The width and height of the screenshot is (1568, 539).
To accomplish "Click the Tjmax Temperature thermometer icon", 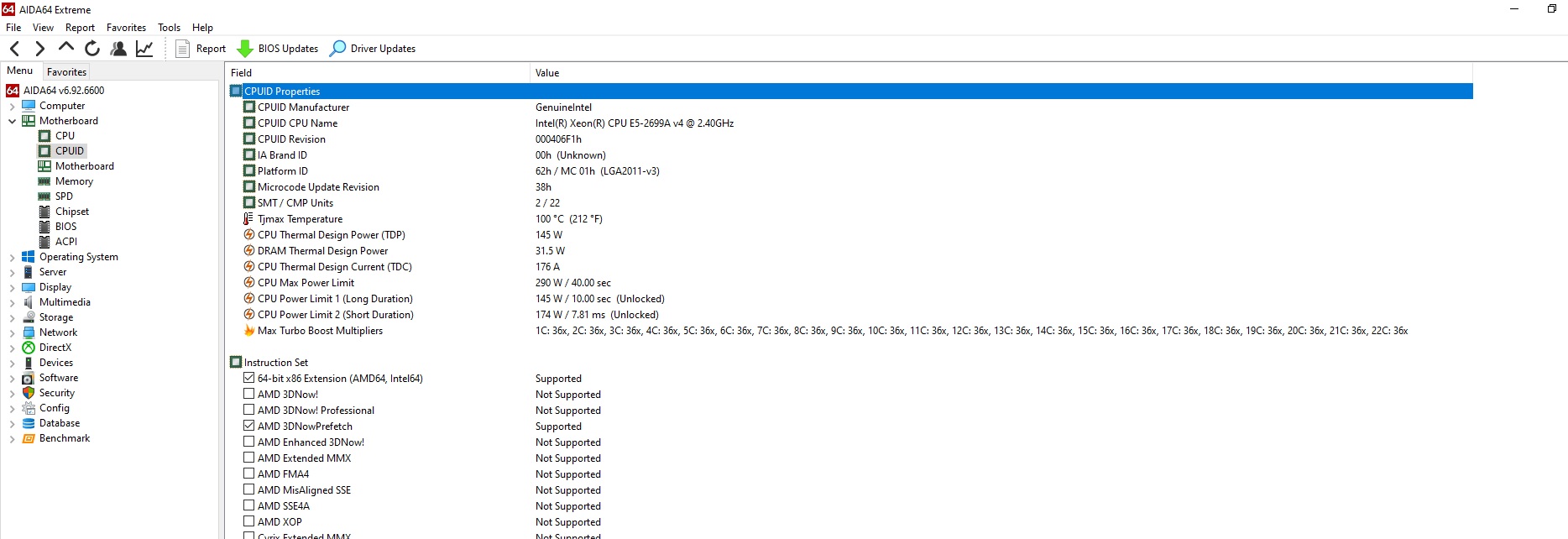I will [x=248, y=219].
